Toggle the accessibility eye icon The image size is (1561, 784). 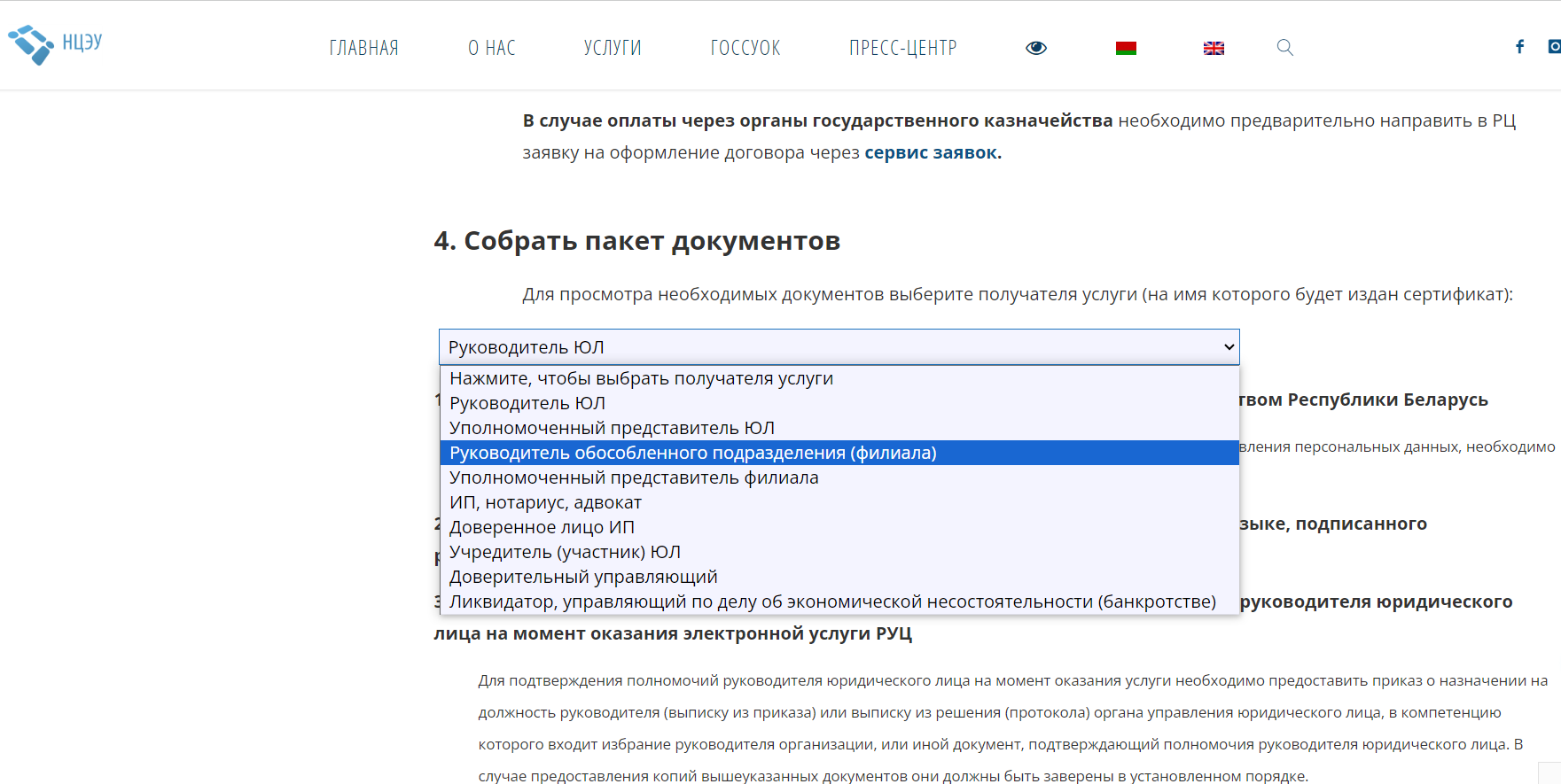click(1036, 48)
